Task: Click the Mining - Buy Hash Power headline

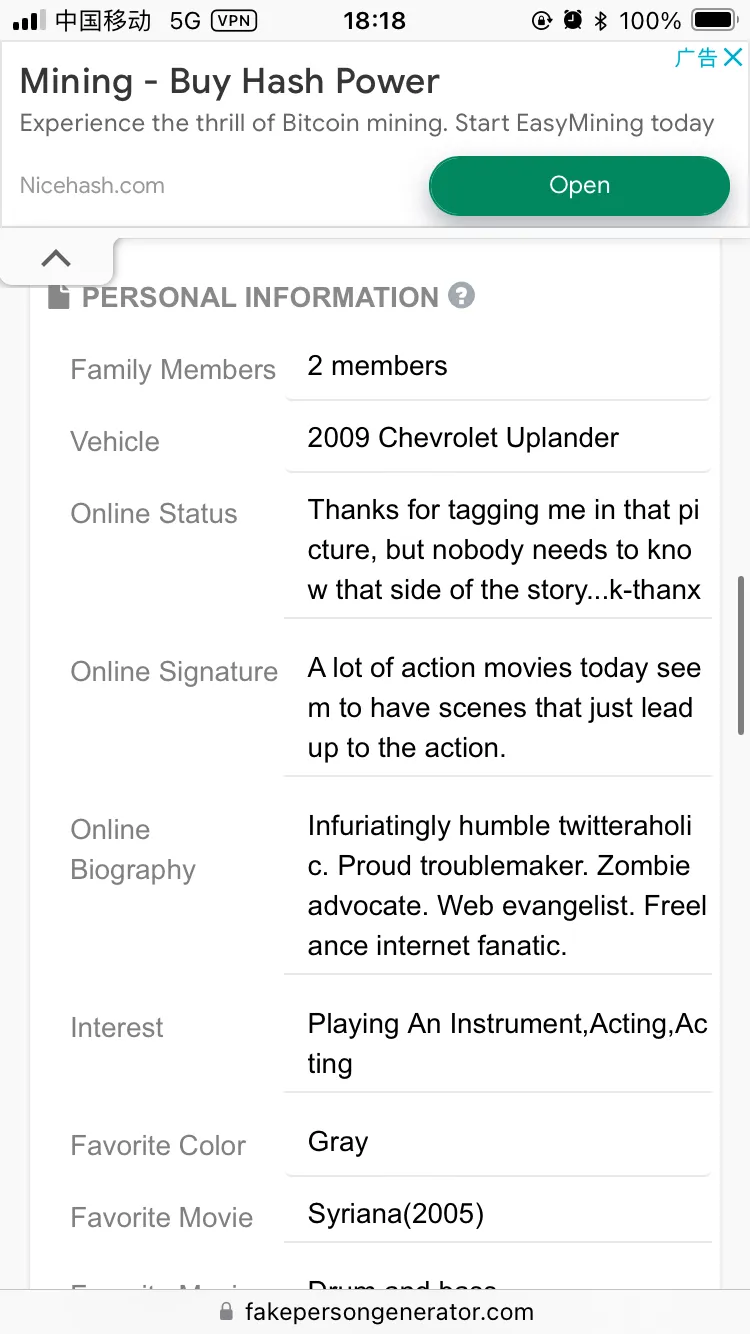Action: (230, 81)
